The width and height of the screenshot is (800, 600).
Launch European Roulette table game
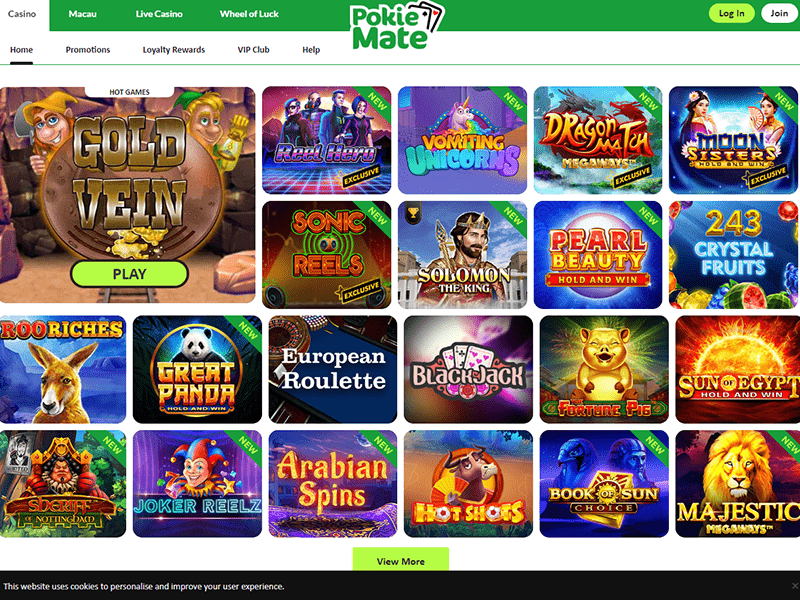(x=333, y=369)
